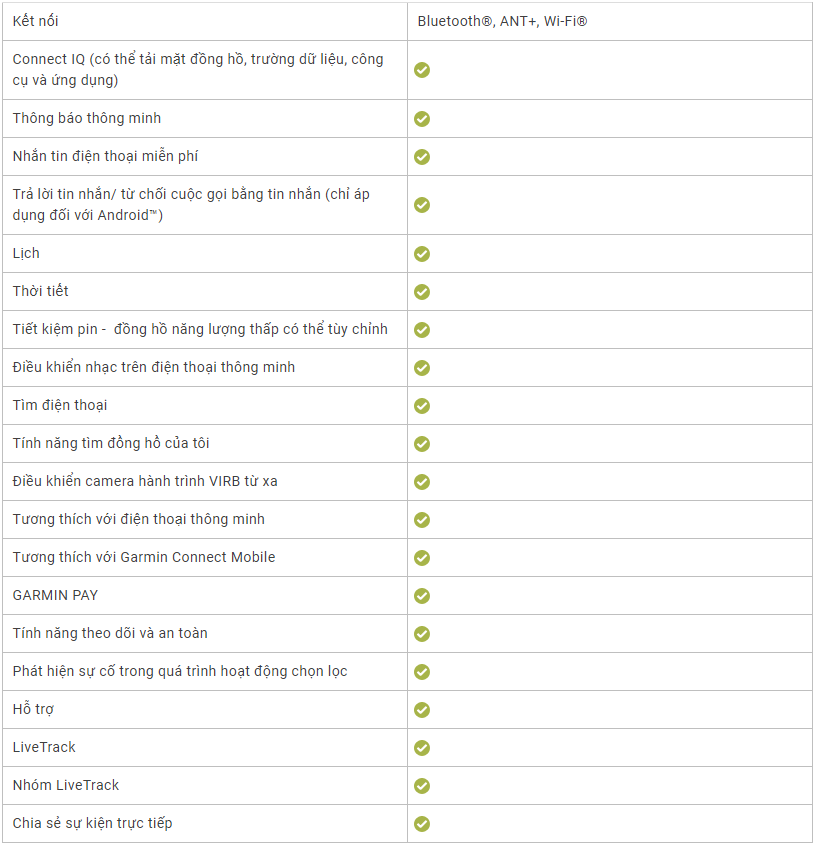Screen dimensions: 815x845
Task: Click the checkmark in the LiveTrack row
Action: point(422,748)
